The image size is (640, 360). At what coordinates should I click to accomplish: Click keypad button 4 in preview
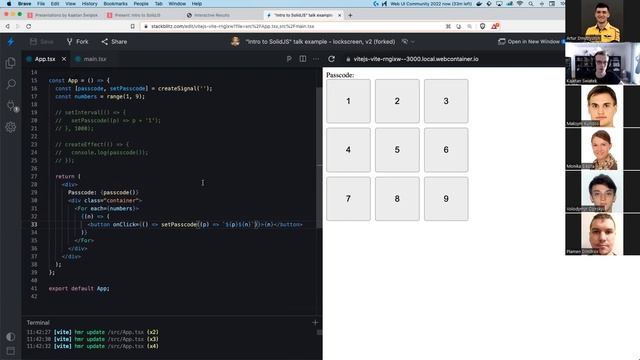tap(348, 150)
